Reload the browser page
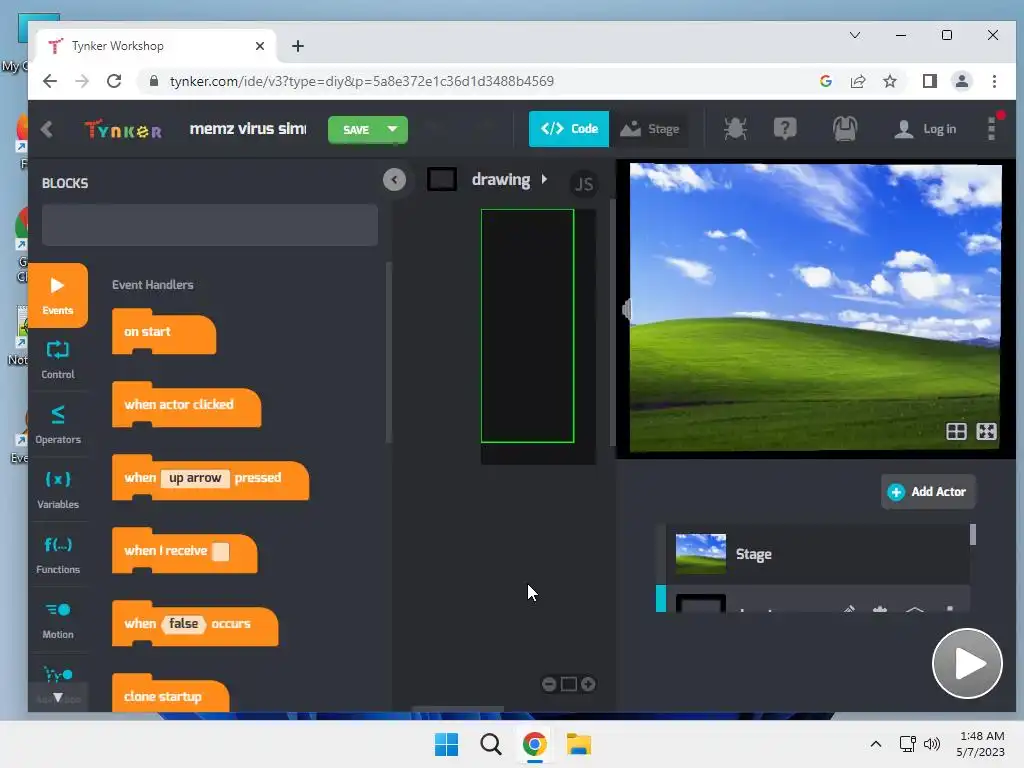This screenshot has height=768, width=1024. coord(114,81)
